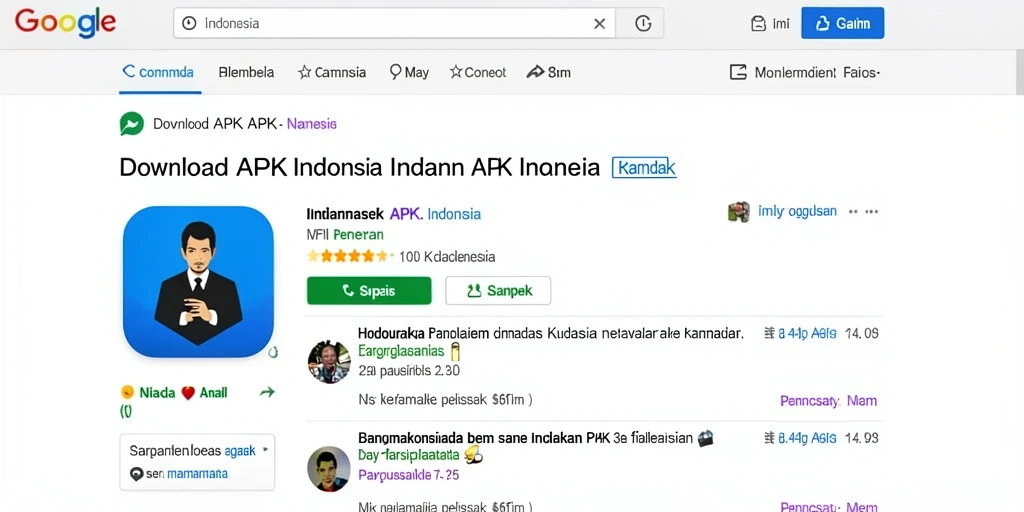Click Ns kefamalle pelissak text
Image resolution: width=1024 pixels, height=512 pixels.
[445, 400]
